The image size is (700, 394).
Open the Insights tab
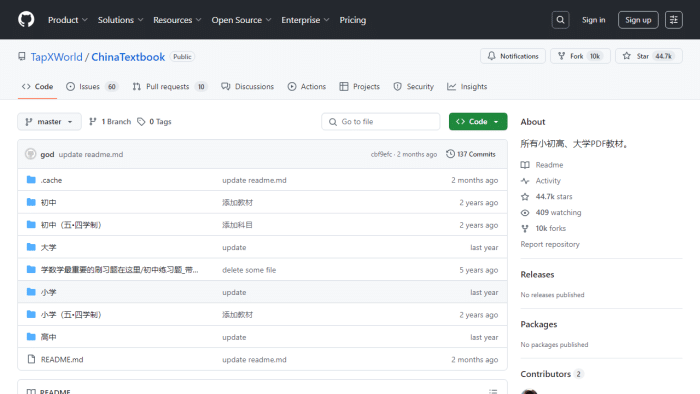[467, 87]
